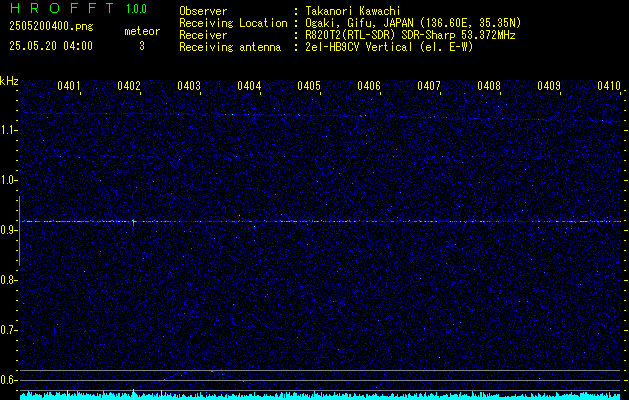Click the 0401 time axis marker

pyautogui.click(x=69, y=85)
